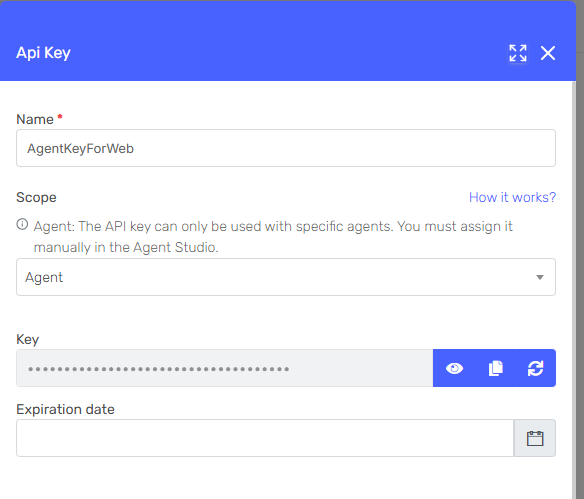Open the Scope dropdown showing Agent
This screenshot has height=499, width=584.
click(286, 277)
